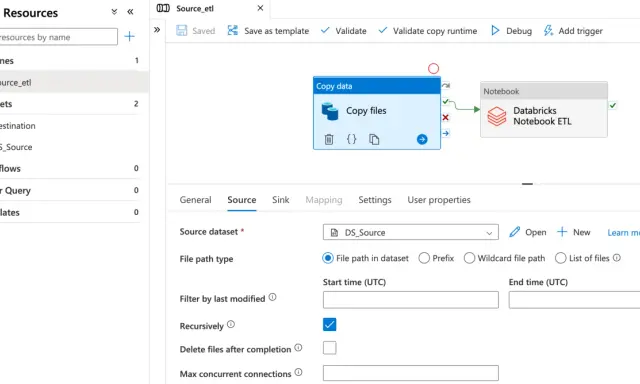Switch to the General tab
Viewport: 640px width, 384px height.
tap(196, 200)
